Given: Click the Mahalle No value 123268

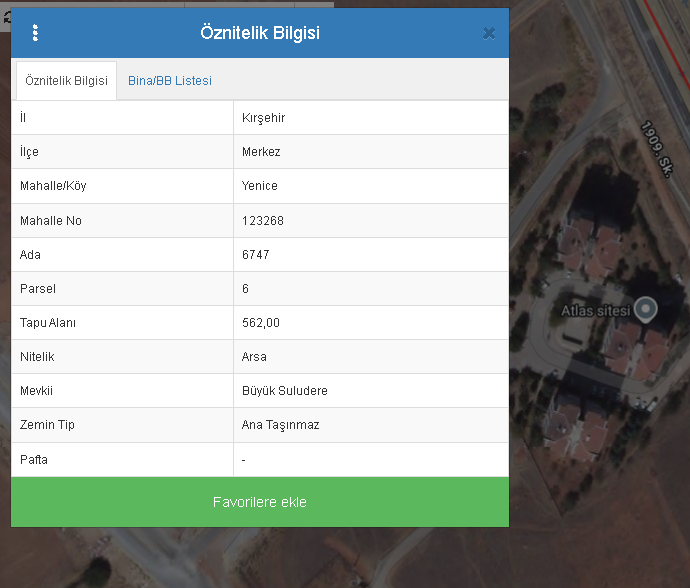Looking at the screenshot, I should pos(263,220).
